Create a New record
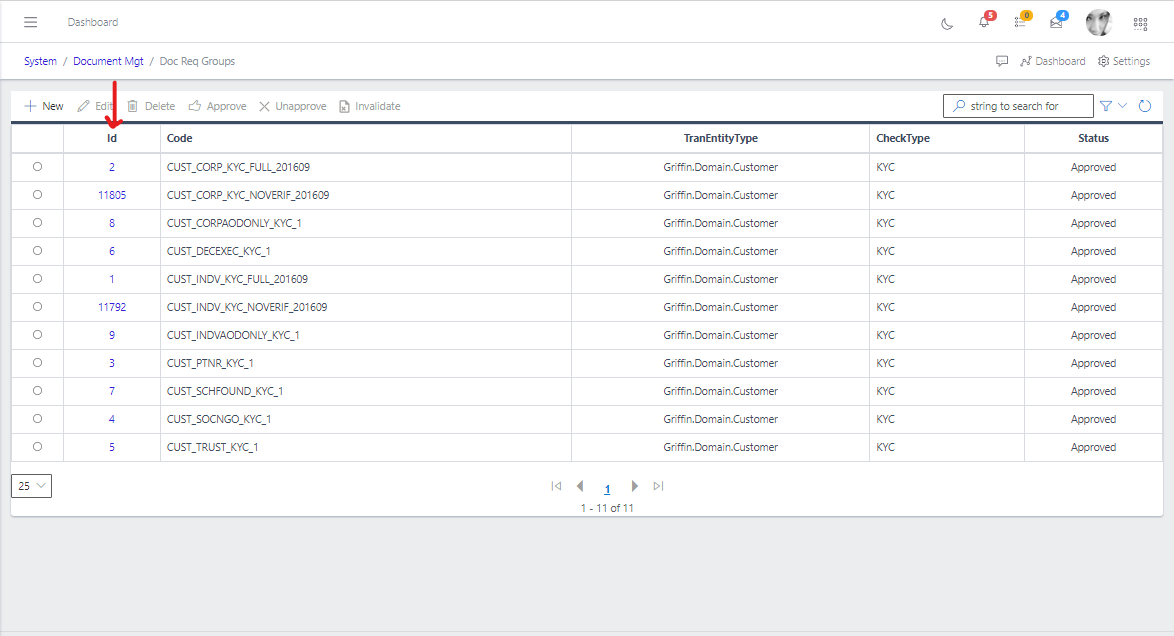1174x636 pixels. [44, 106]
